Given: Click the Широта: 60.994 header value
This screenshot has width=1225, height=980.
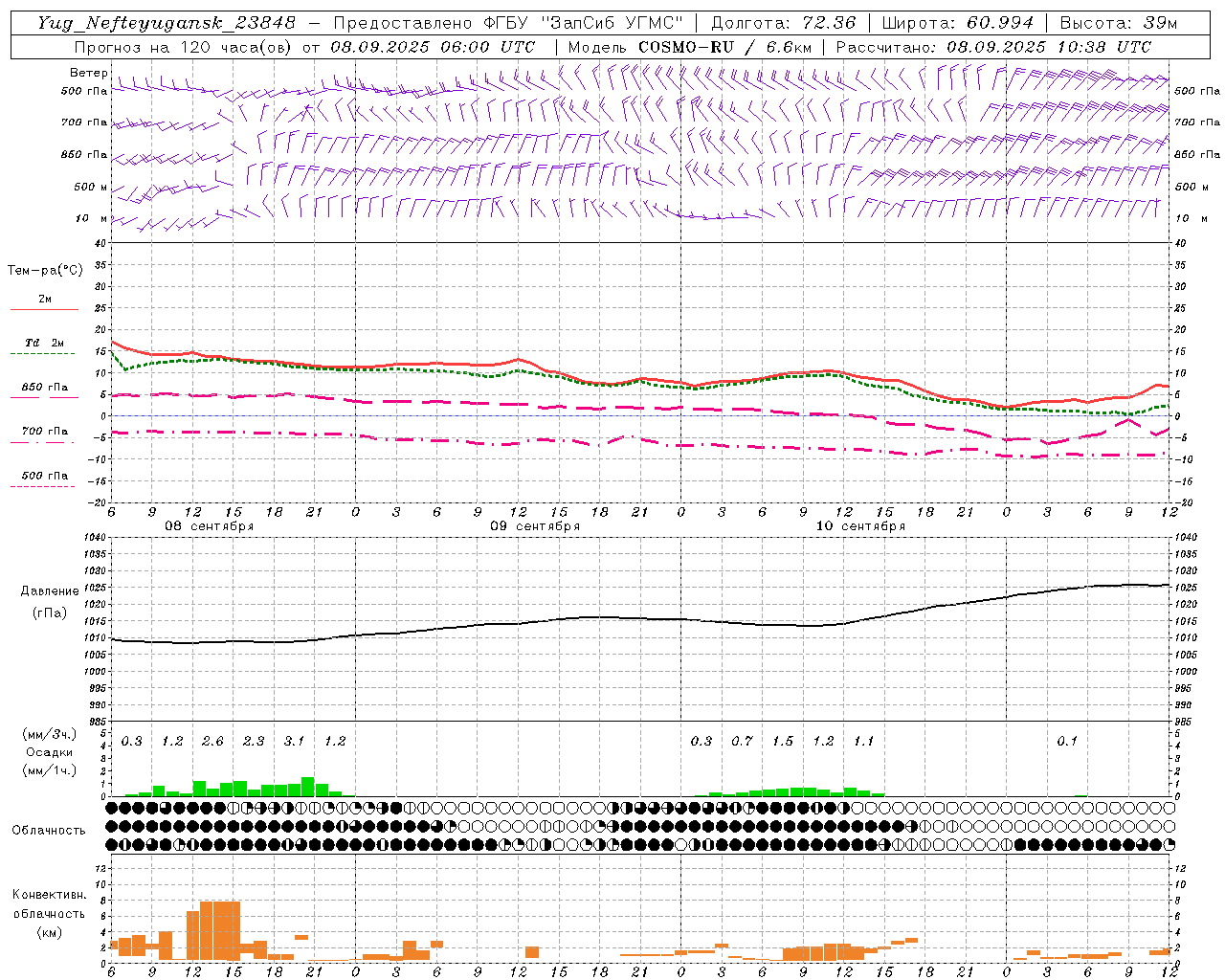Looking at the screenshot, I should pos(958,22).
